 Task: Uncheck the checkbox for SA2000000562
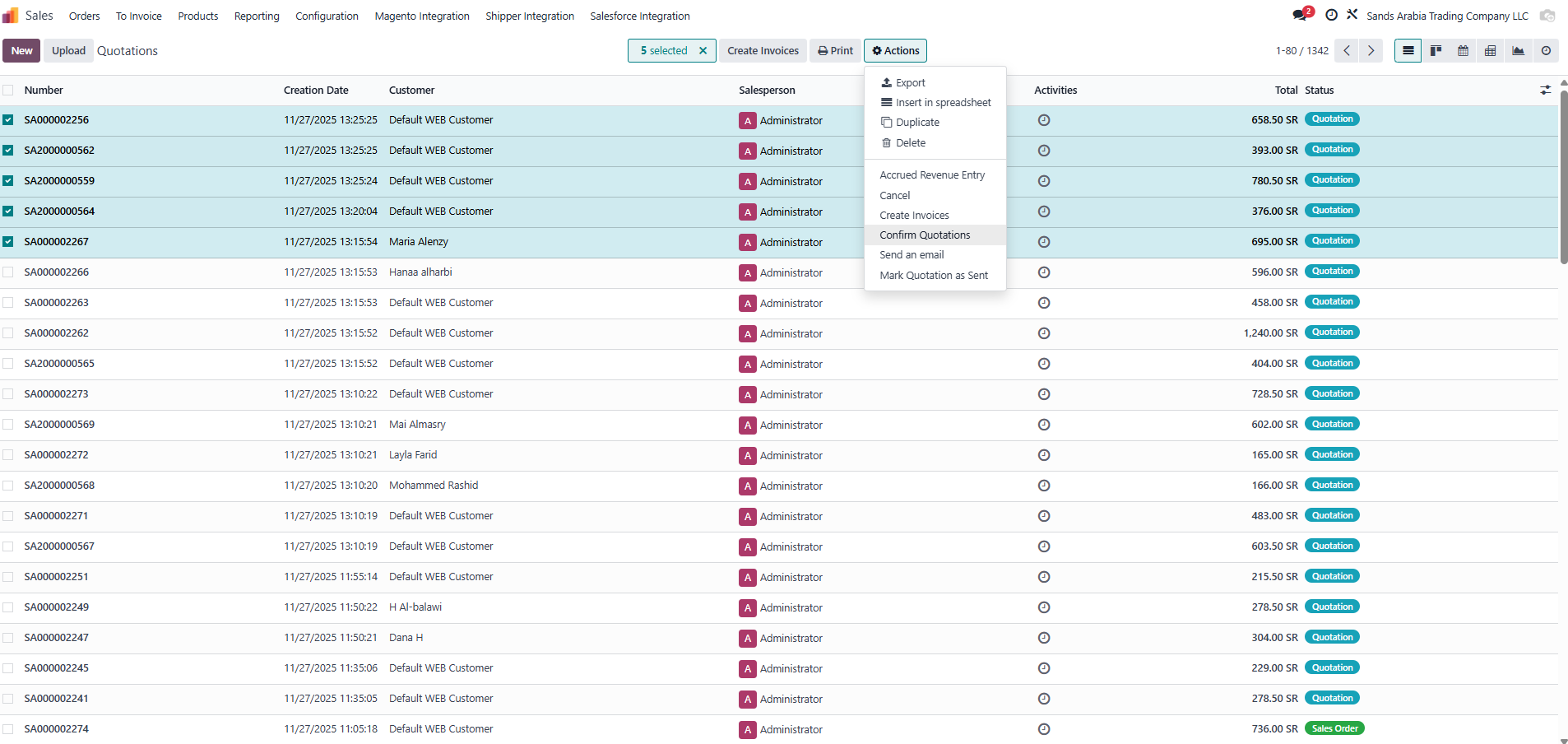7,151
